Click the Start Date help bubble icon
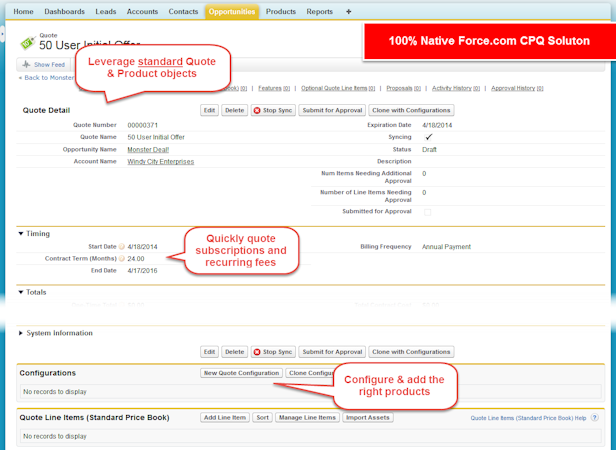Viewport: 616px width, 450px height. pos(122,247)
